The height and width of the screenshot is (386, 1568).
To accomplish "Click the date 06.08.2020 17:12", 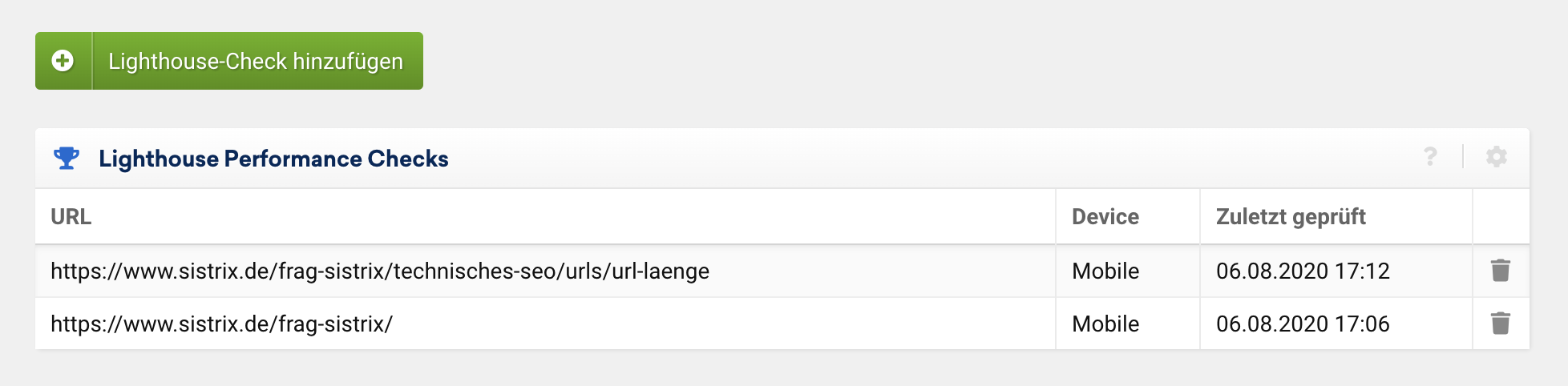I will [x=1303, y=271].
